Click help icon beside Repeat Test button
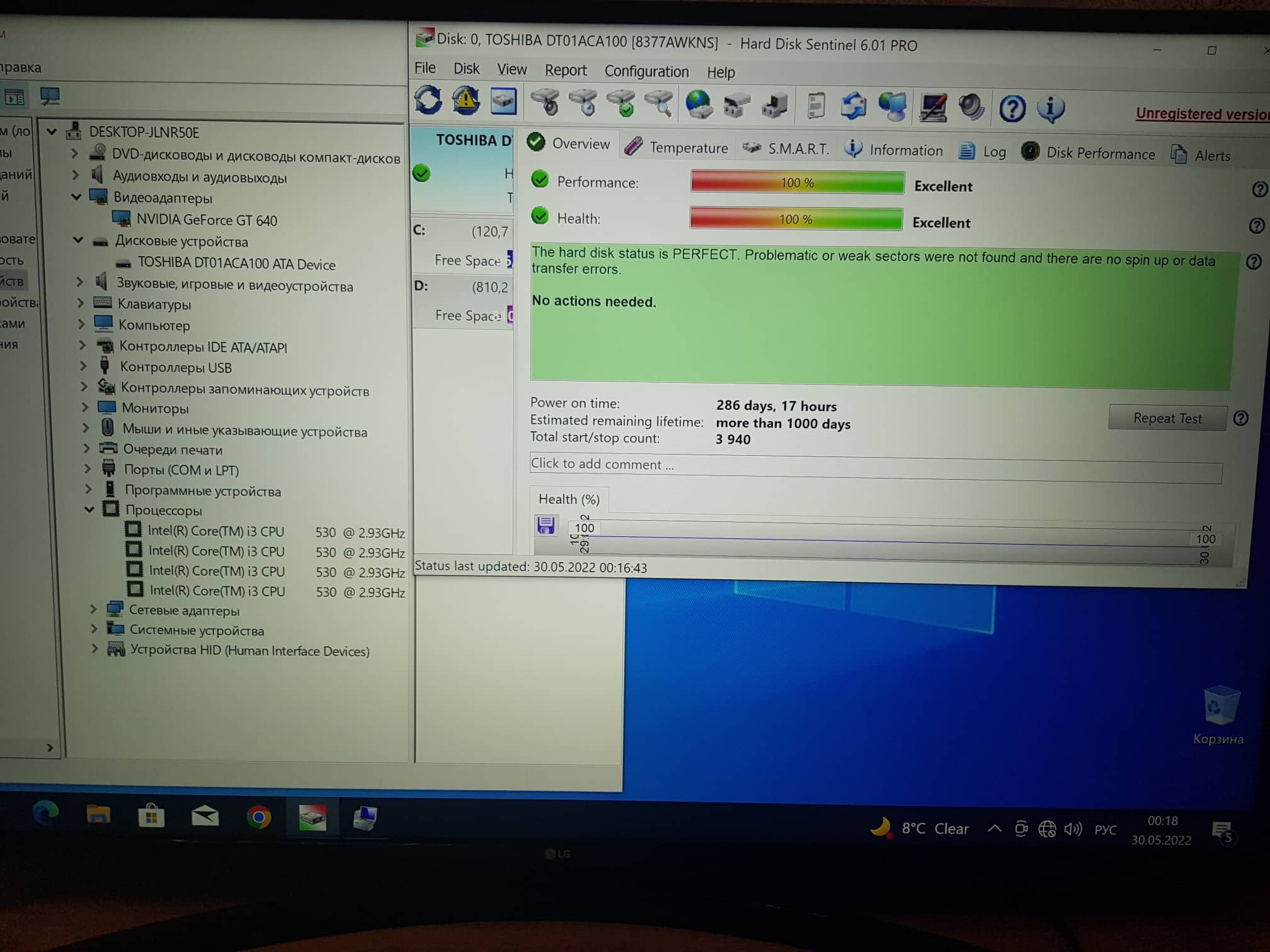 (x=1241, y=418)
